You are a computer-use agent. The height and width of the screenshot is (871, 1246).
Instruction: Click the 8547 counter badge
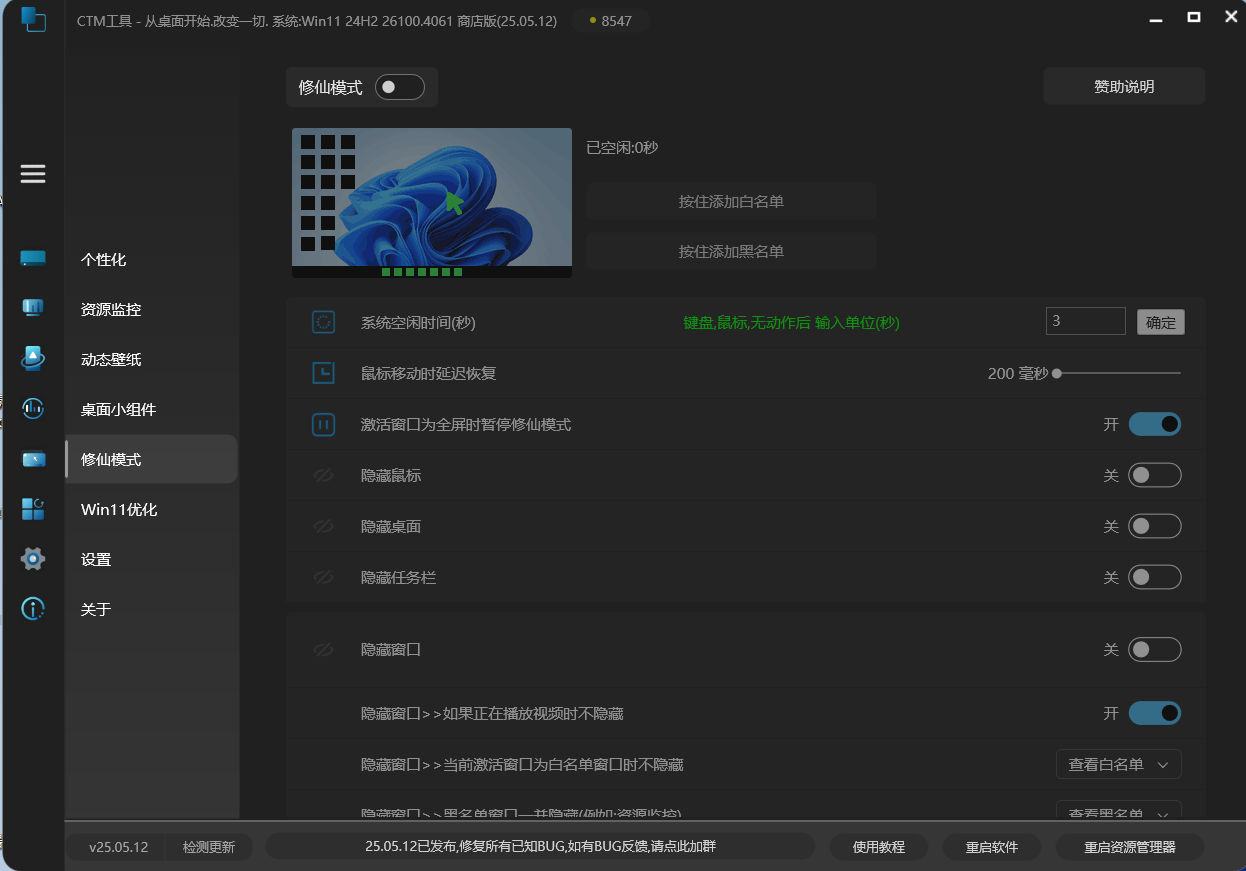[611, 20]
